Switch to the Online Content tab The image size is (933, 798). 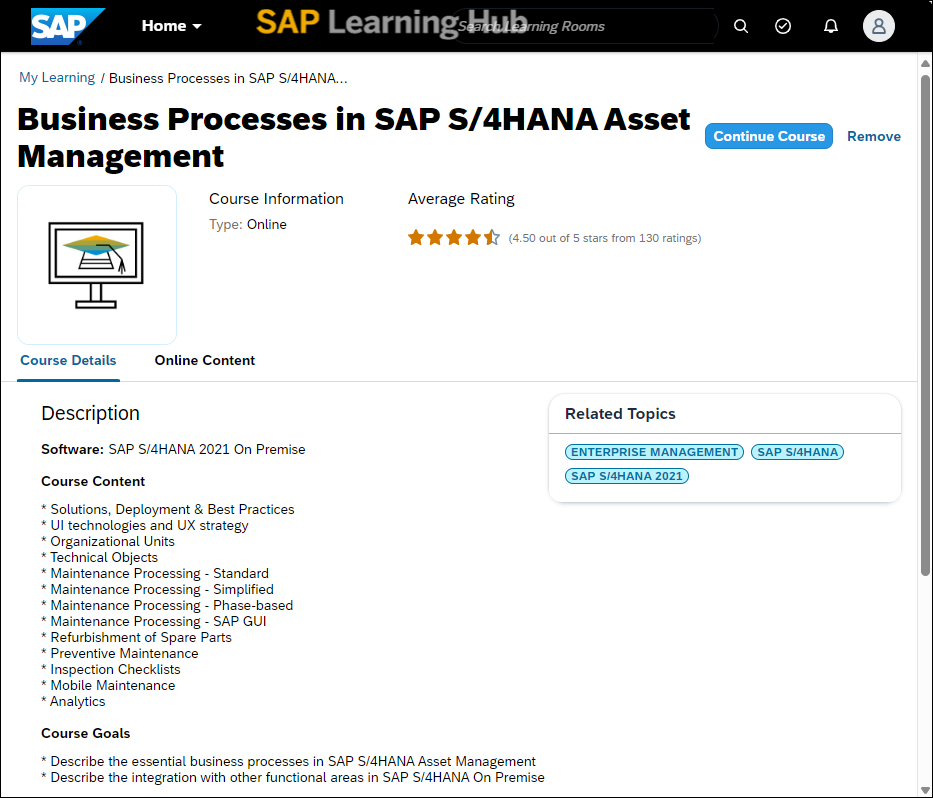(205, 361)
